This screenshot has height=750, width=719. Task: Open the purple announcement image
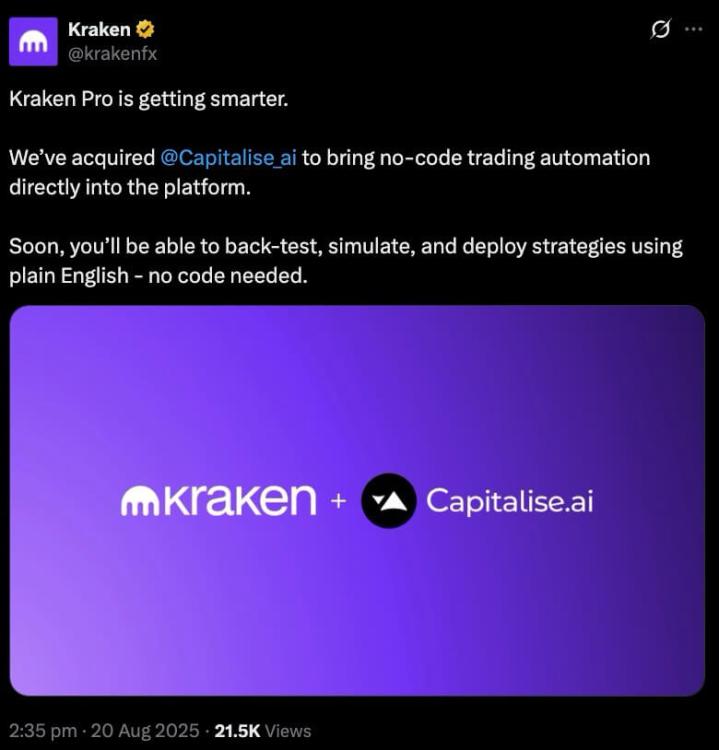[357, 500]
